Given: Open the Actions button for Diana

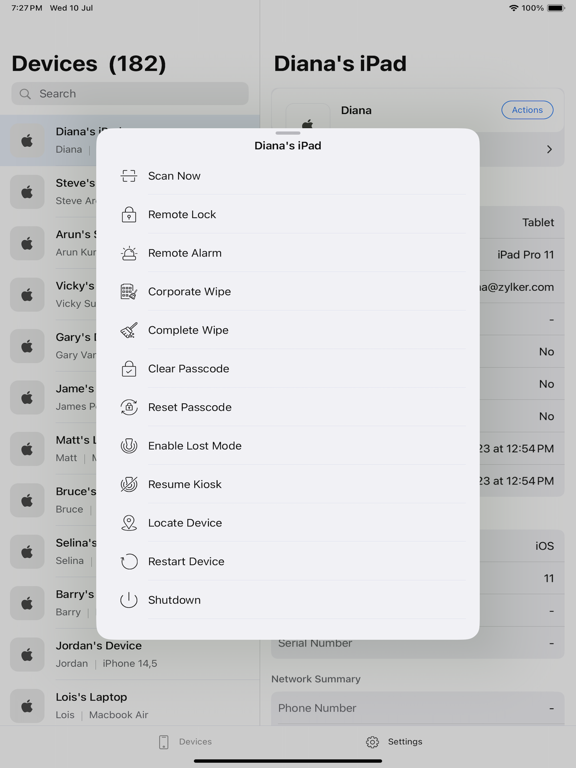Looking at the screenshot, I should click(x=527, y=110).
